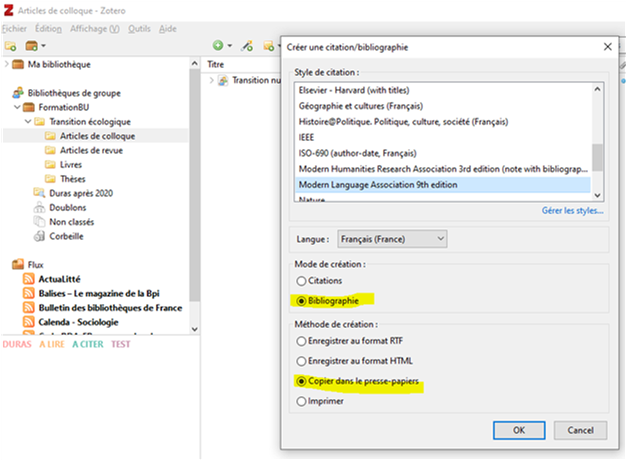Open the Fichier menu

[x=14, y=29]
